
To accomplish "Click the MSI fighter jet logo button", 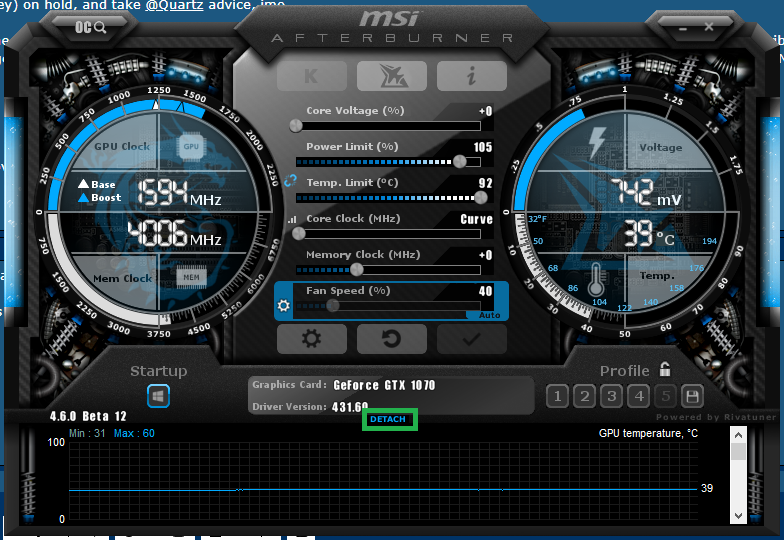I will click(392, 76).
